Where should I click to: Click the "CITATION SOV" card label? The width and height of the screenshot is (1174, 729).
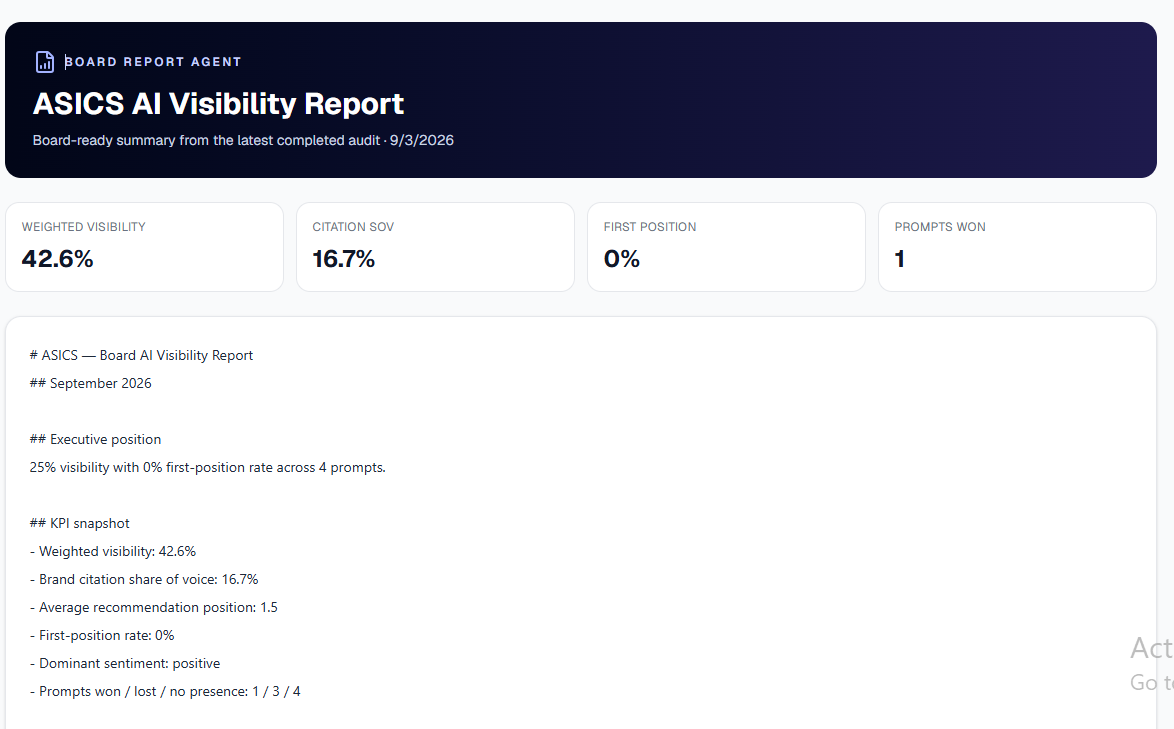(x=353, y=227)
